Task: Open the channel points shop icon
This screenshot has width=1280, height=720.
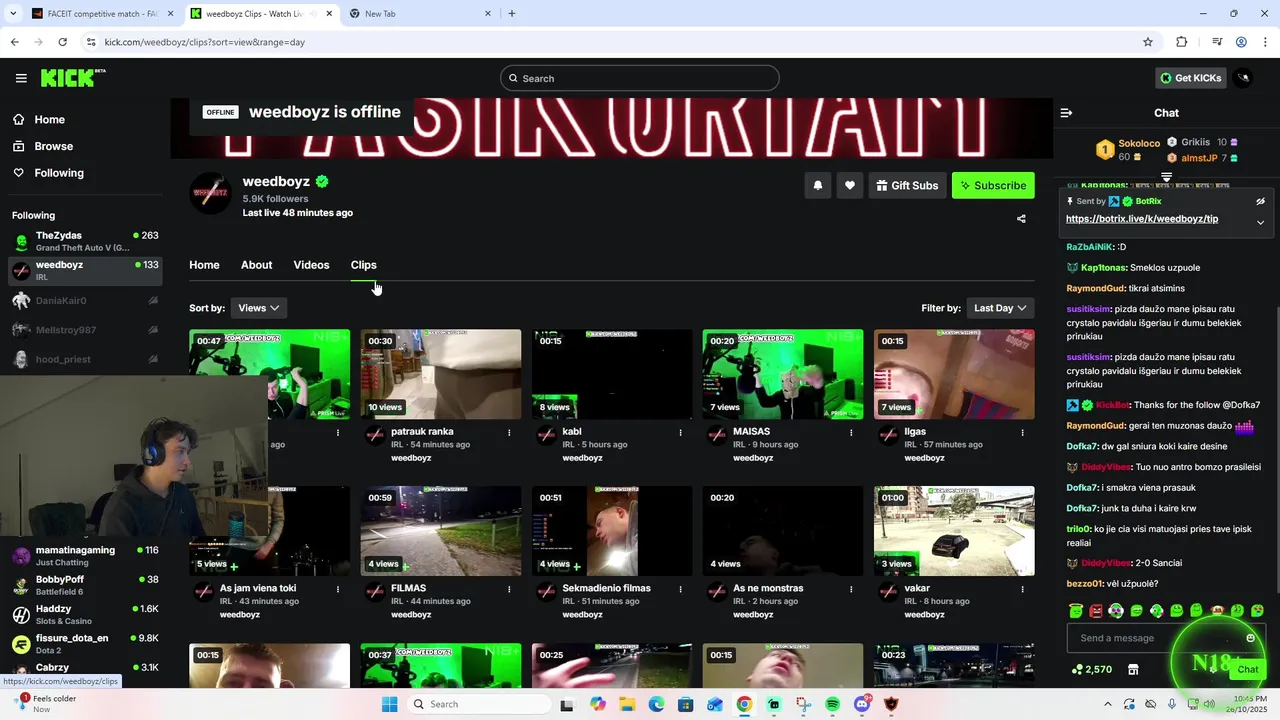Action: click(x=1133, y=669)
